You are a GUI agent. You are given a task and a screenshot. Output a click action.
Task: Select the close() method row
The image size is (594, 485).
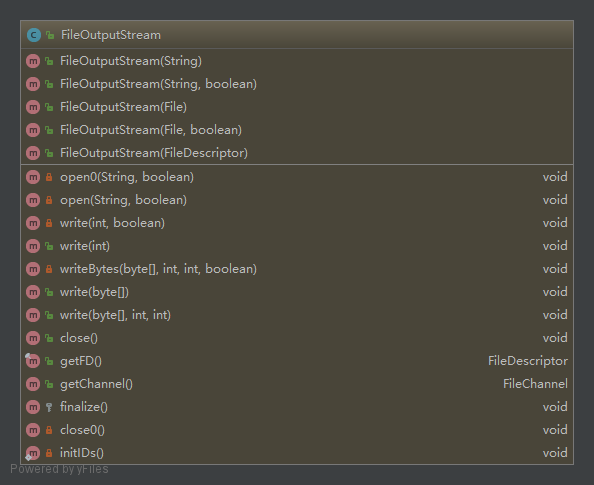pos(297,338)
